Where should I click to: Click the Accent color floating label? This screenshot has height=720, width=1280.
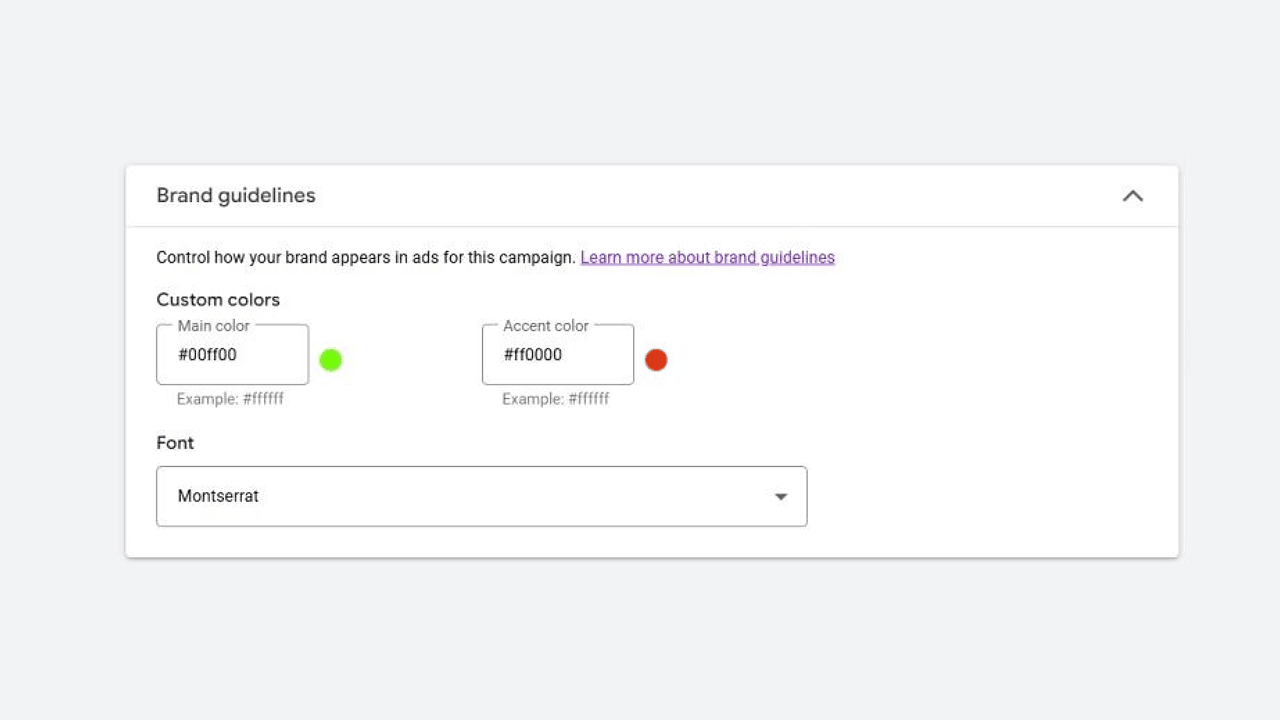pyautogui.click(x=546, y=326)
